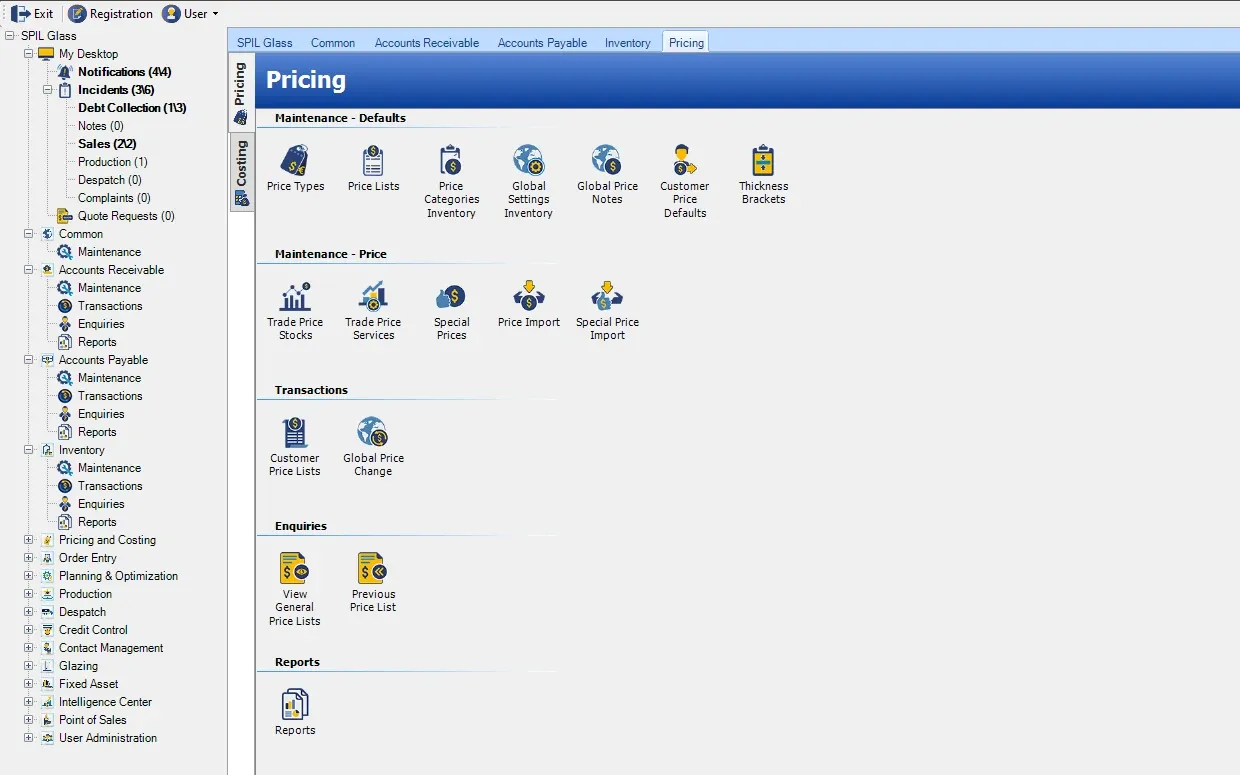This screenshot has height=775, width=1240.
Task: Select Sales (2\2) tree item
Action: [x=107, y=144]
